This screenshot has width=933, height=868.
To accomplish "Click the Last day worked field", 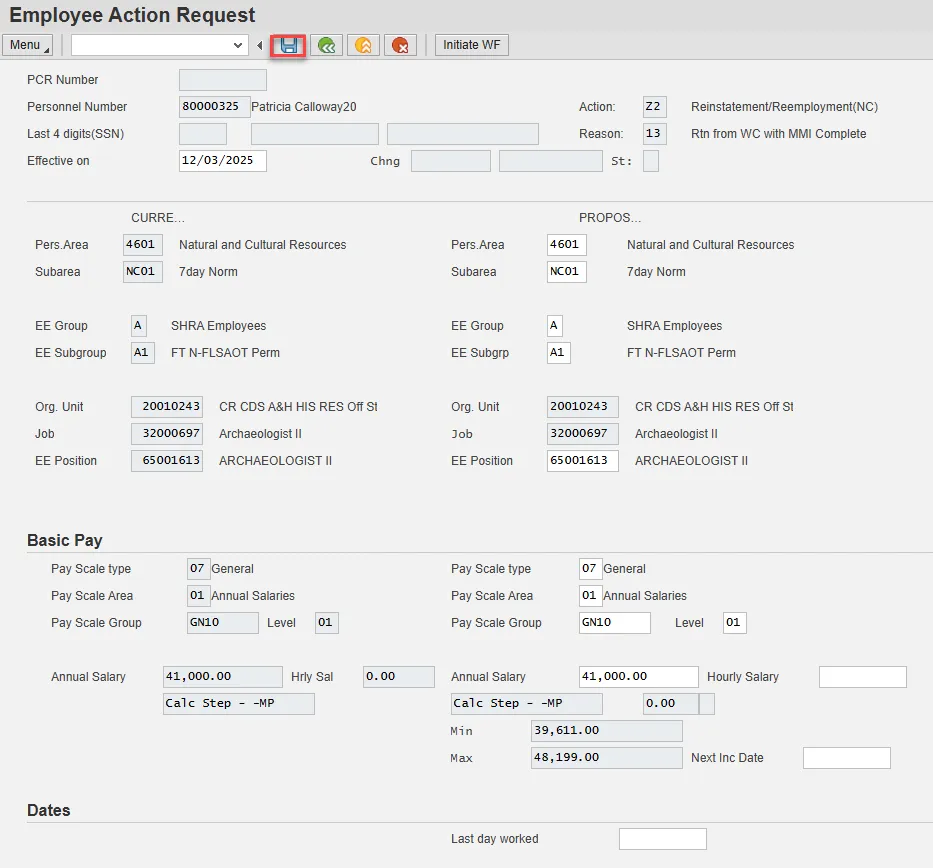I will (662, 839).
